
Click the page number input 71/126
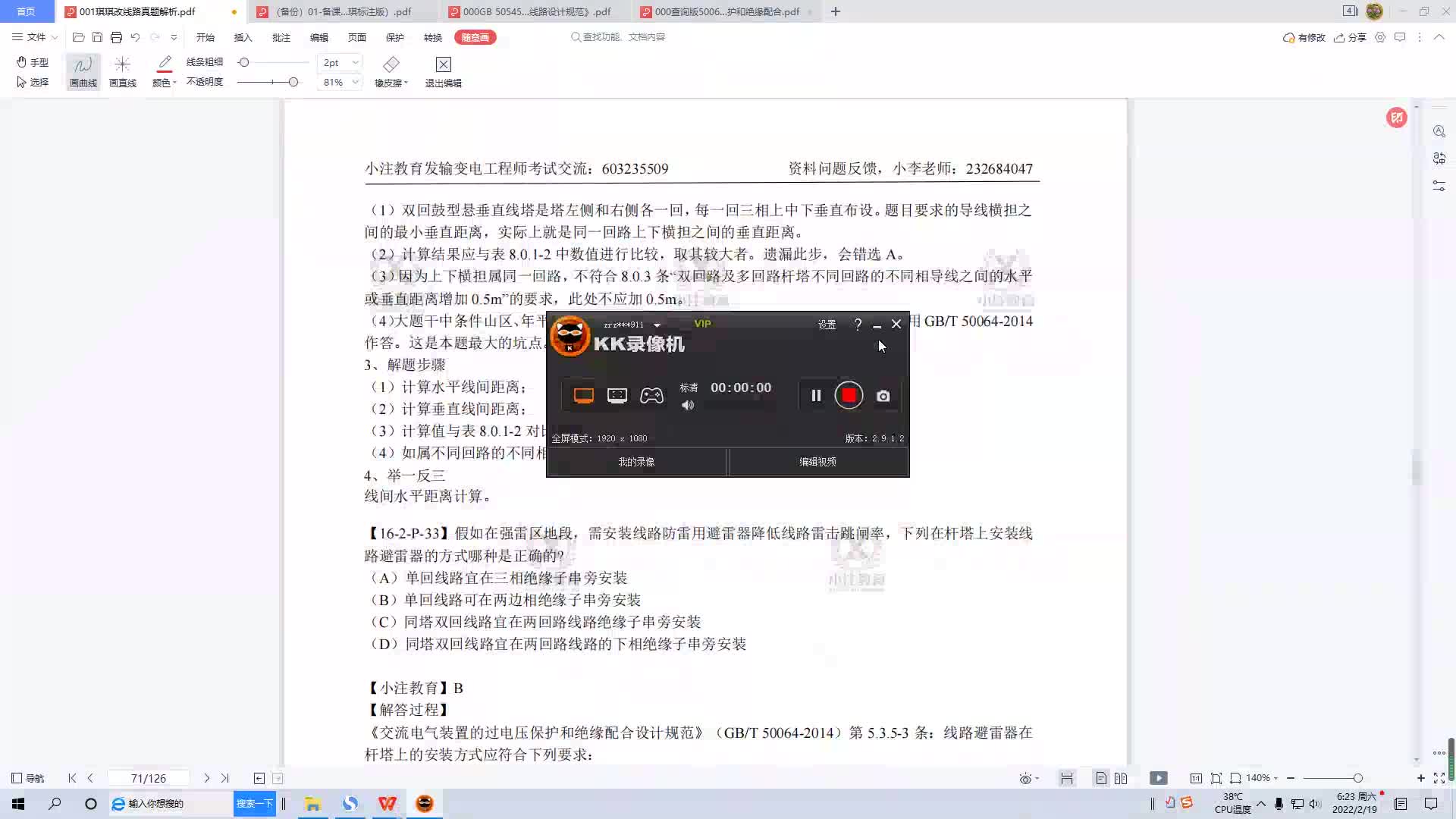[x=149, y=778]
